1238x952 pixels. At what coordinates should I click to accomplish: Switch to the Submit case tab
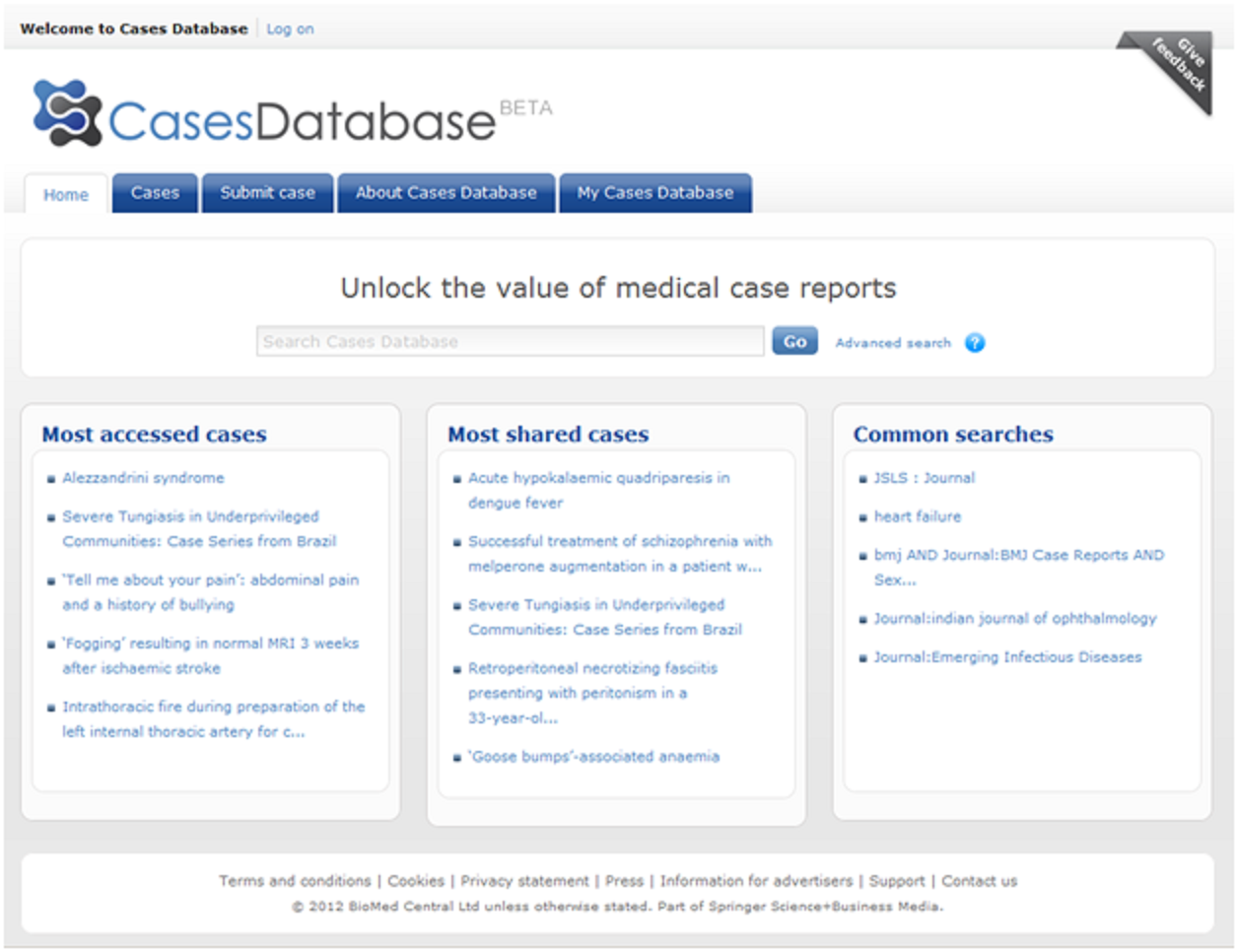(267, 193)
